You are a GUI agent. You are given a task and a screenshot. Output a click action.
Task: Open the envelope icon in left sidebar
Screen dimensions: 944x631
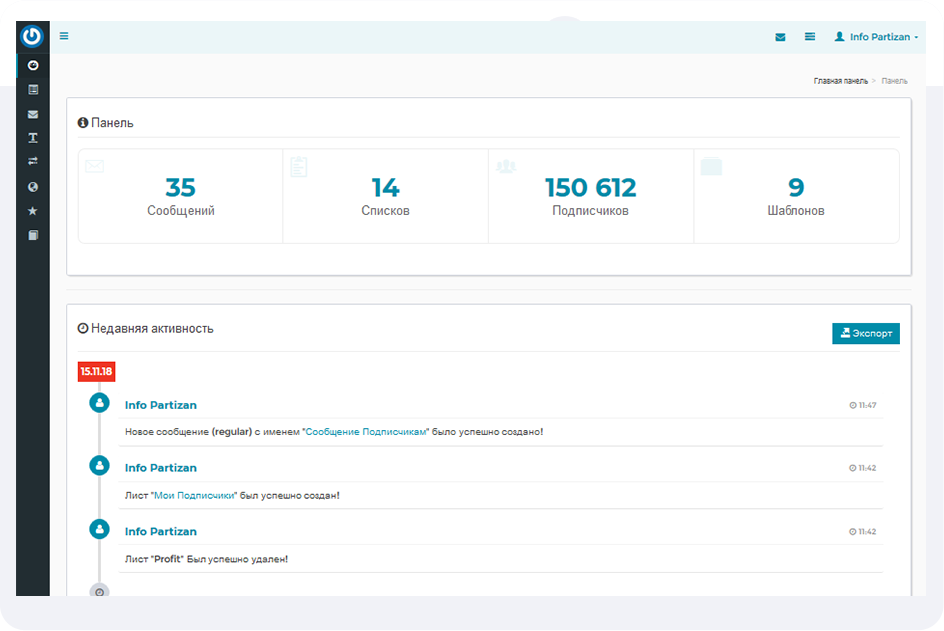[x=33, y=114]
